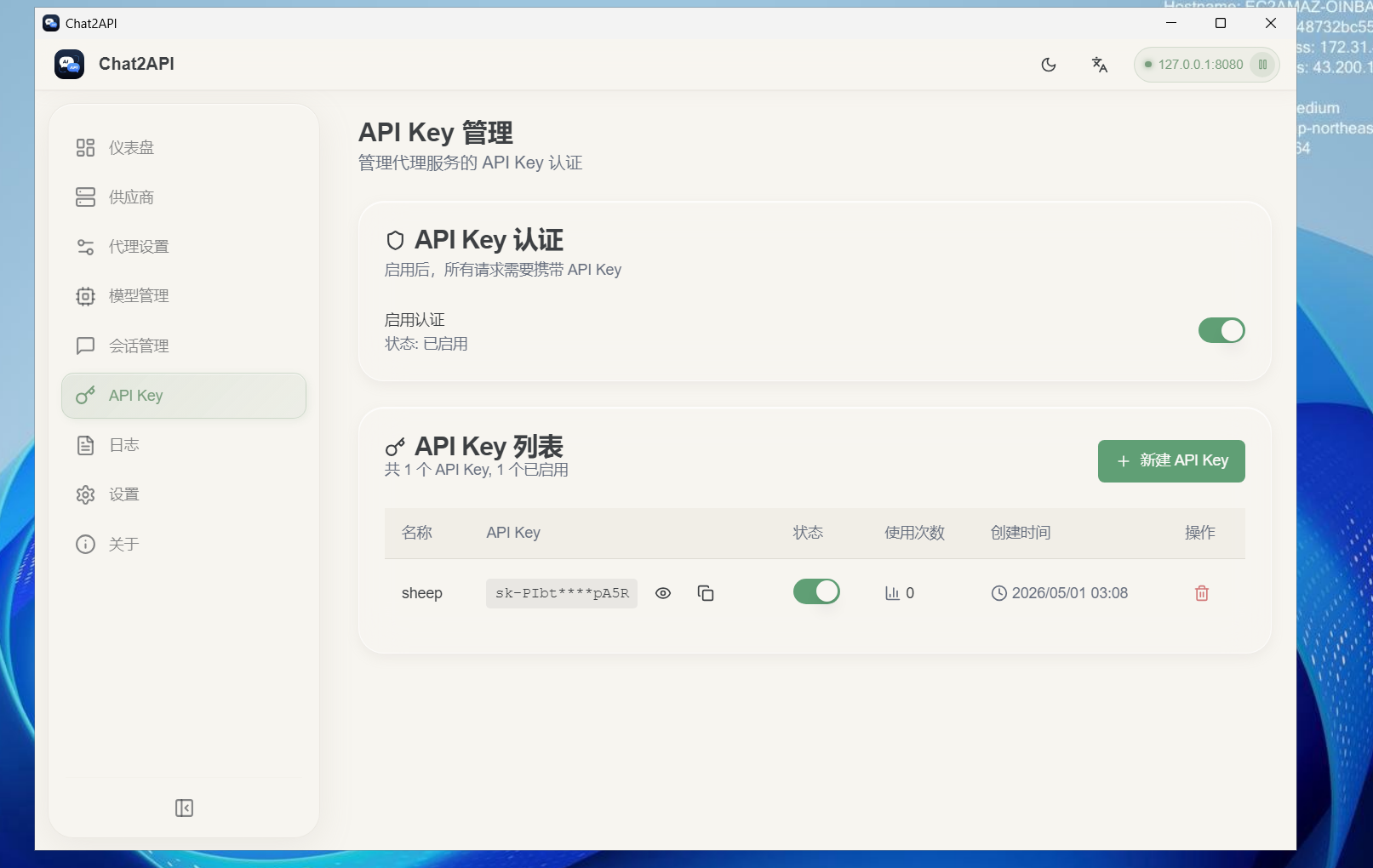Open 会话管理 session management
Image resolution: width=1373 pixels, height=868 pixels.
click(x=184, y=345)
